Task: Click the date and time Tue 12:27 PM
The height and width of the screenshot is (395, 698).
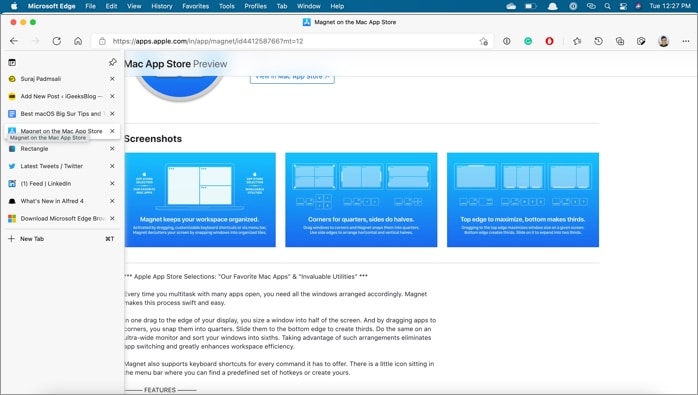Action: pos(670,6)
